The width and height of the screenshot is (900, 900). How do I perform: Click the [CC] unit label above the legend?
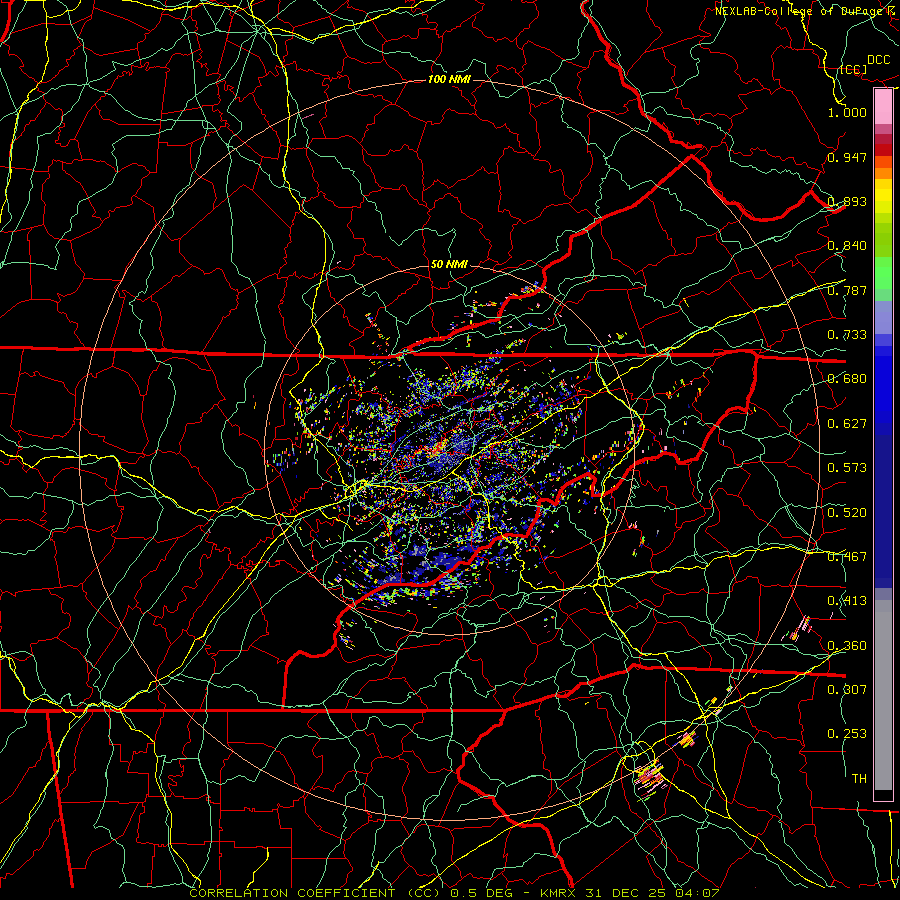853,70
